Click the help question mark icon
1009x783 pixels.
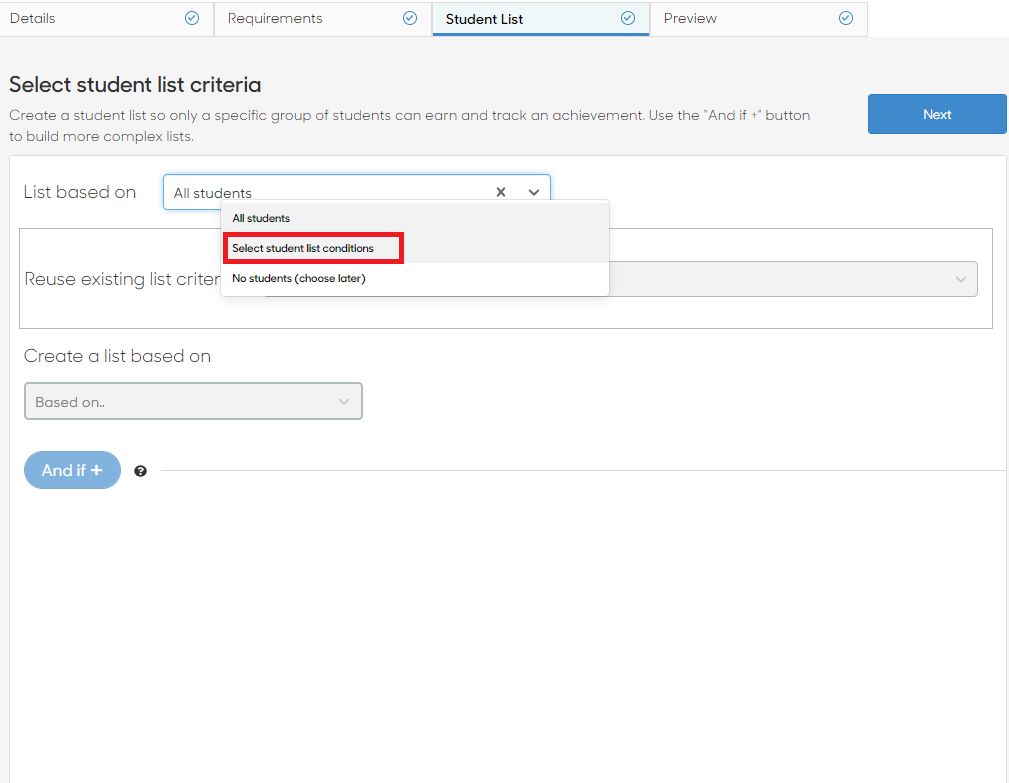tap(140, 471)
